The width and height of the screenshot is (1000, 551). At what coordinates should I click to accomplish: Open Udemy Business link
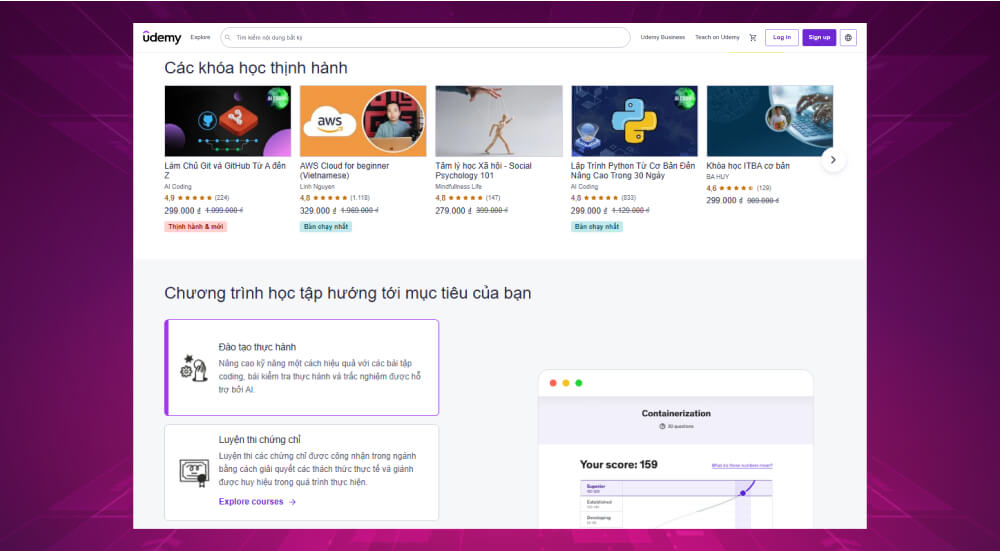tap(662, 38)
